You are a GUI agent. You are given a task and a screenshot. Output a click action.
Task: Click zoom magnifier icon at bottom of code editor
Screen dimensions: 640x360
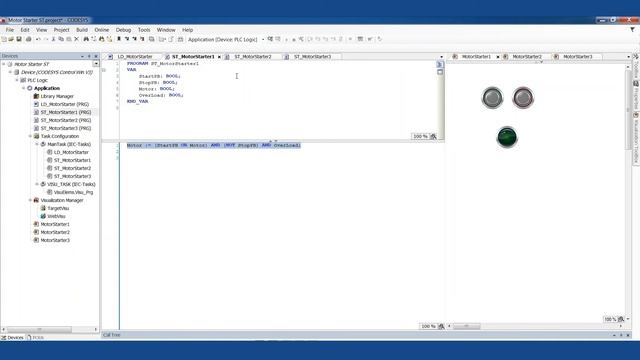[441, 326]
